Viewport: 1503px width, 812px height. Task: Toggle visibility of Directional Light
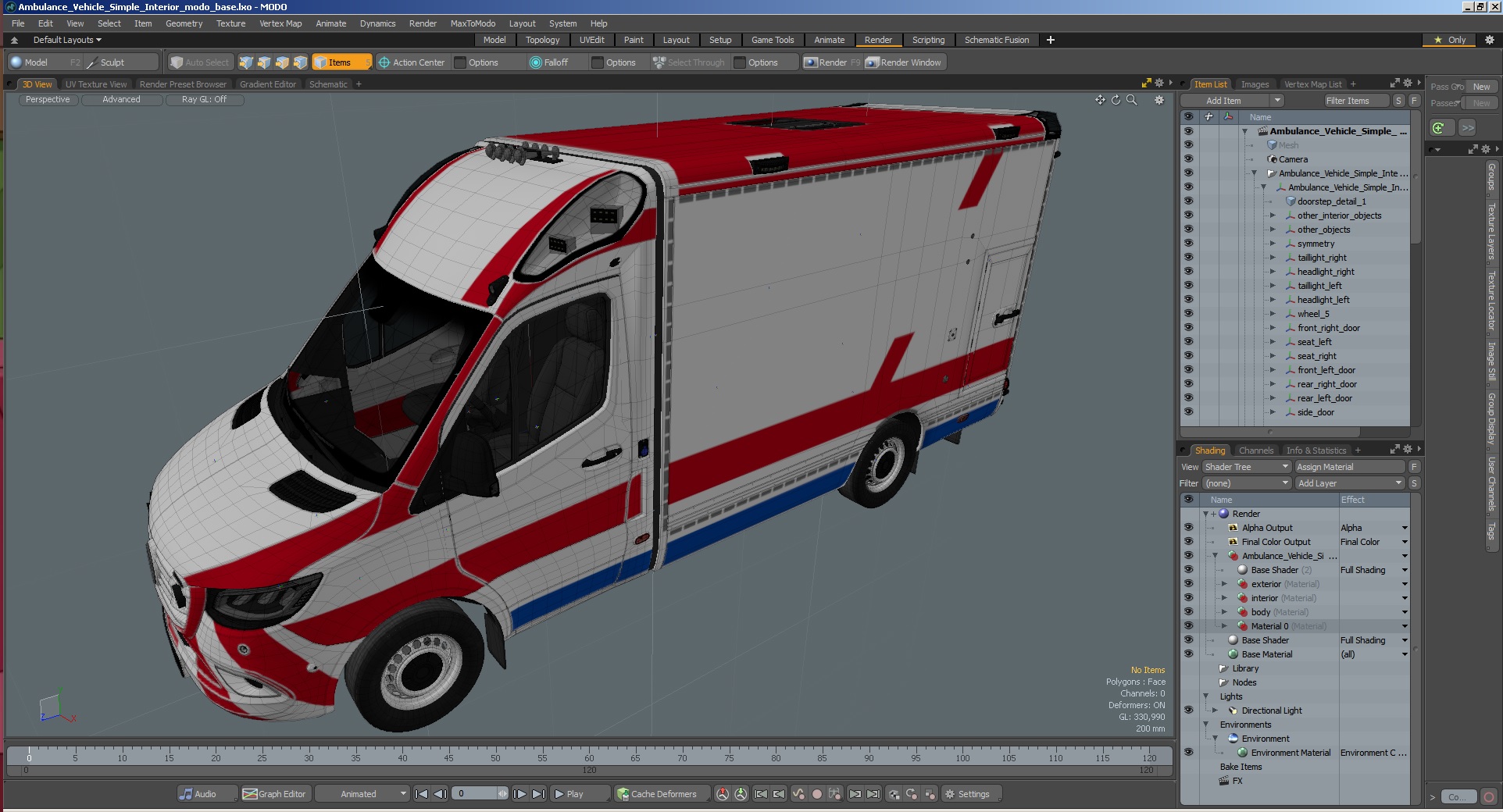pos(1188,710)
